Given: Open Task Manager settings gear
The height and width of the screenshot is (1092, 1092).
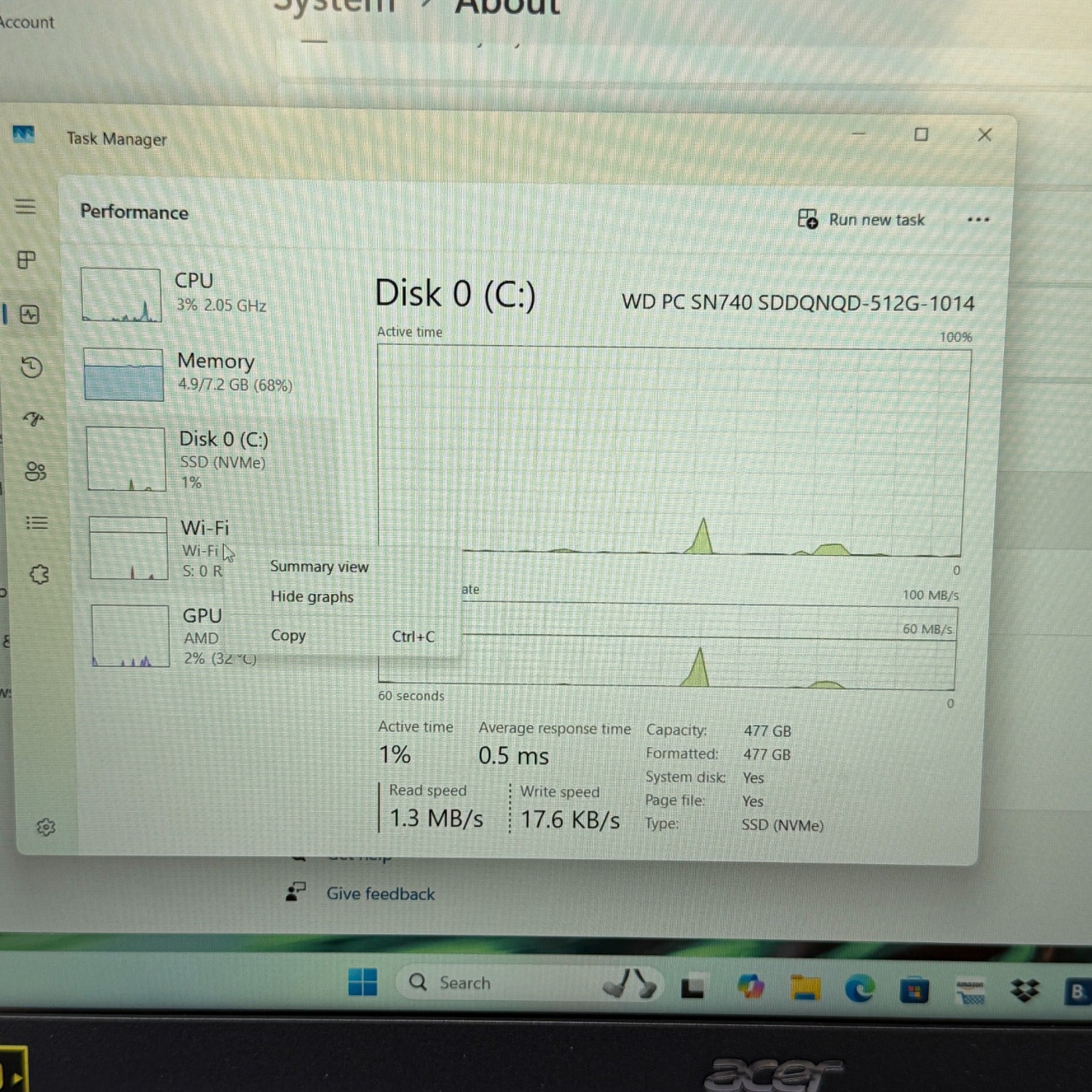Looking at the screenshot, I should [x=46, y=827].
